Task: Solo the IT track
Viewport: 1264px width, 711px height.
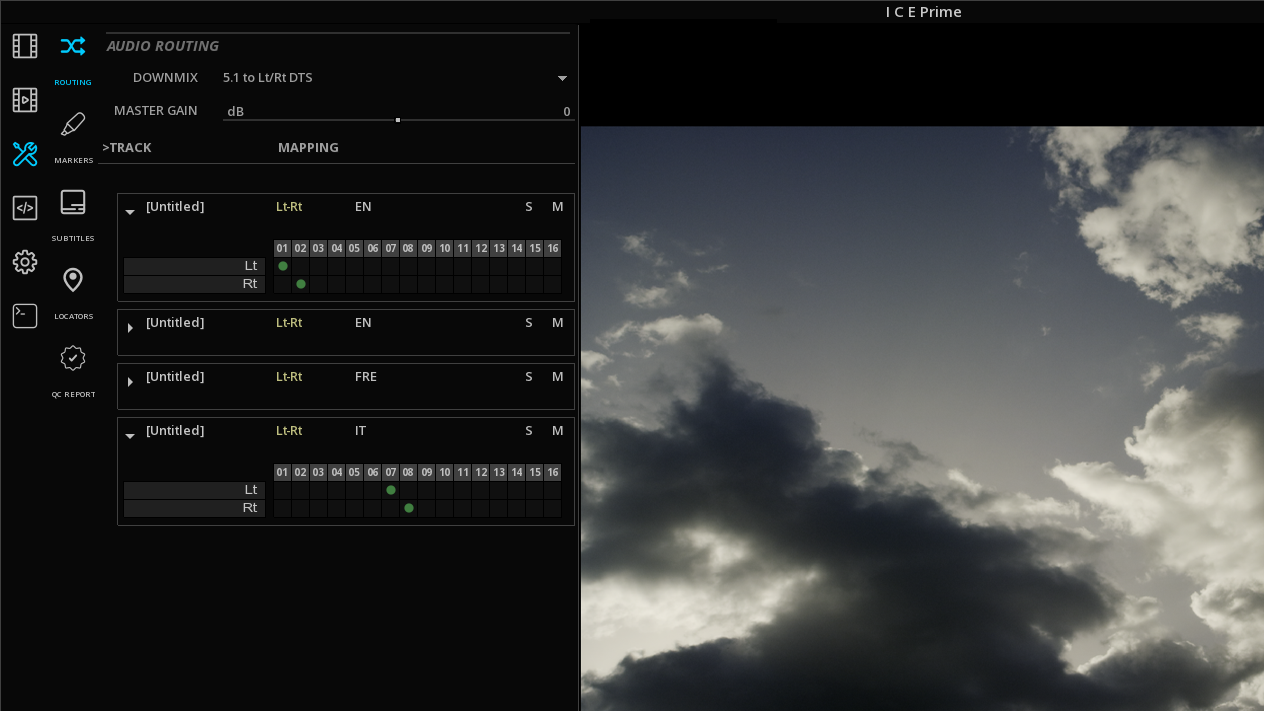Action: coord(529,431)
